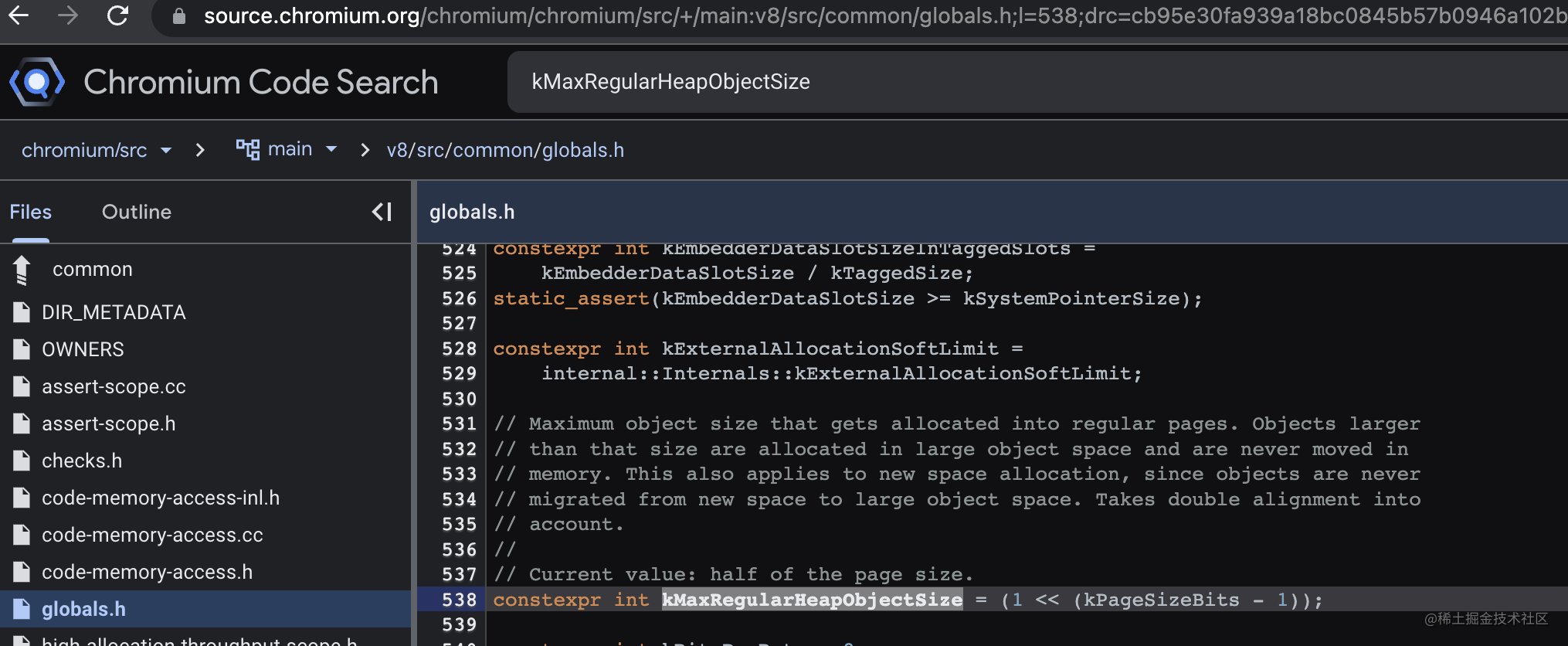Click file icon next to checks.h
This screenshot has width=1568, height=646.
(22, 461)
